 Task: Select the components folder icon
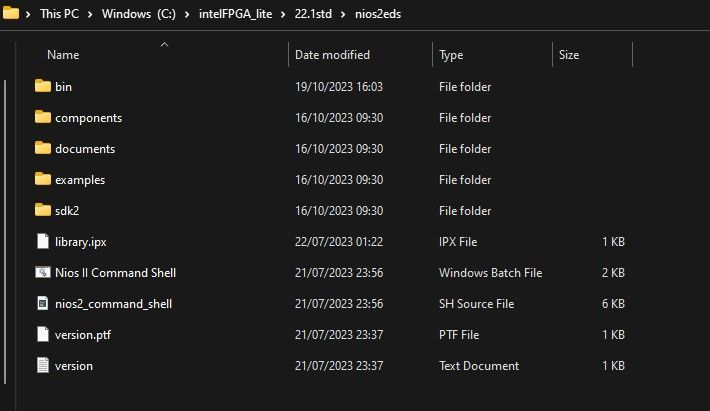[x=42, y=118]
